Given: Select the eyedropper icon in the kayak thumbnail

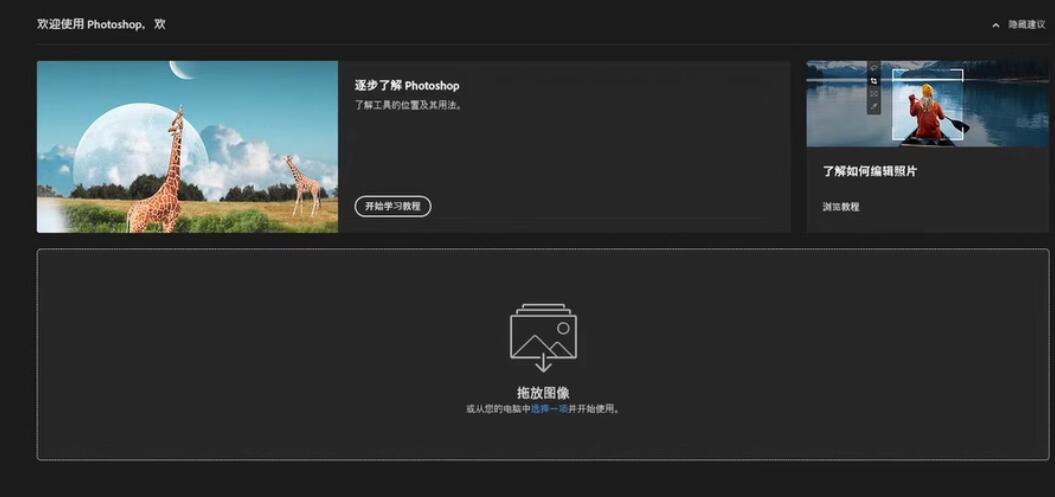Looking at the screenshot, I should [874, 106].
